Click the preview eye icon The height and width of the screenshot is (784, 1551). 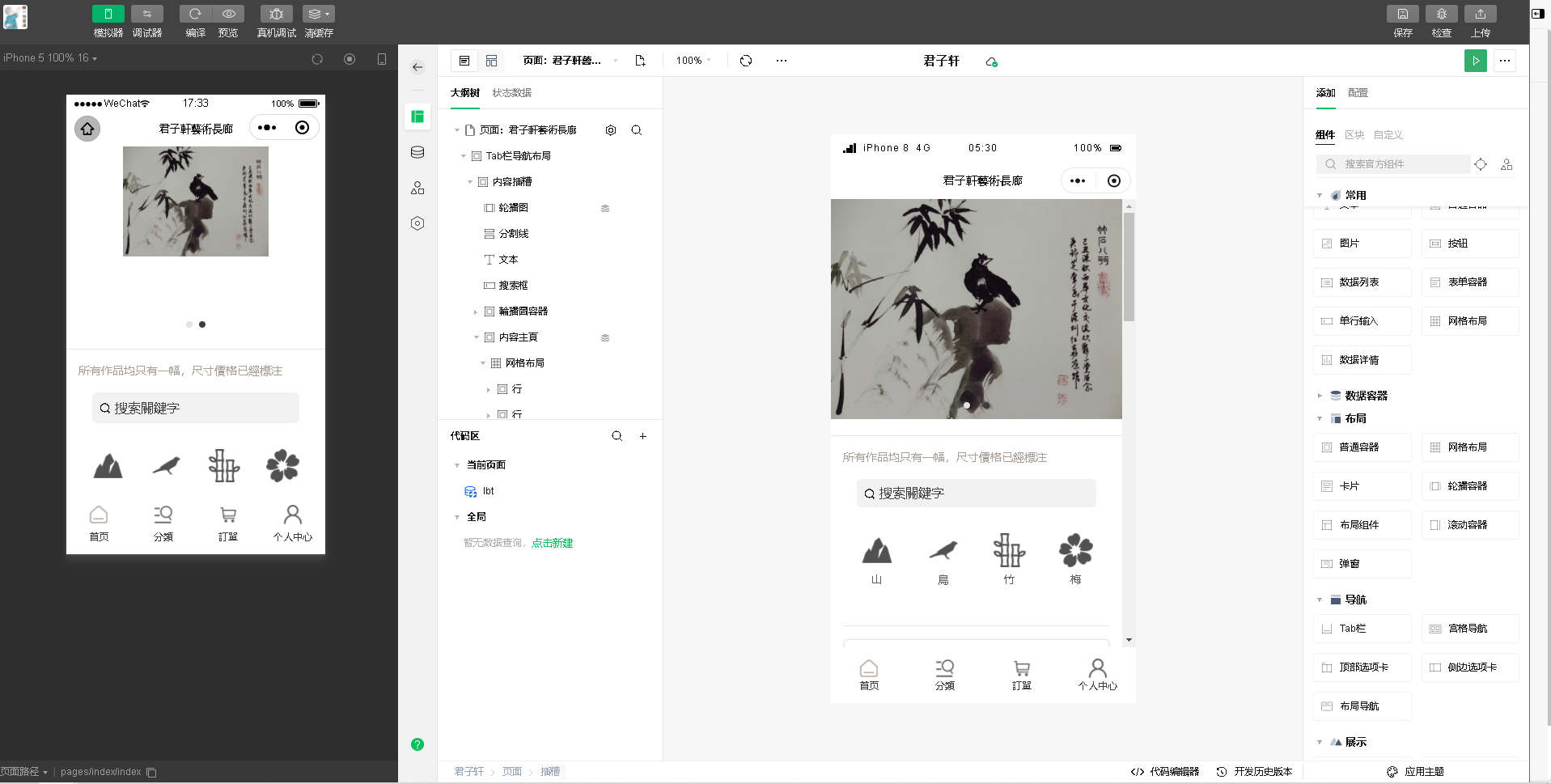point(229,14)
